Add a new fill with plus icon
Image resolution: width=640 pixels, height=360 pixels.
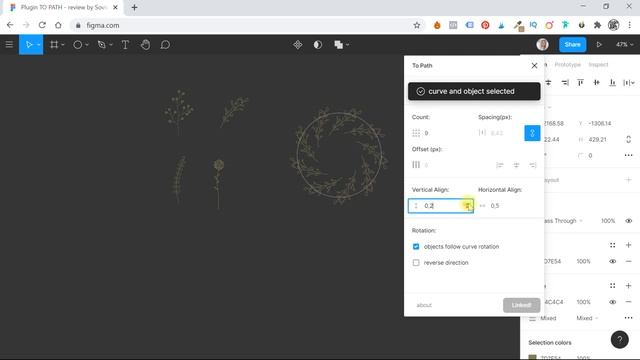click(629, 245)
